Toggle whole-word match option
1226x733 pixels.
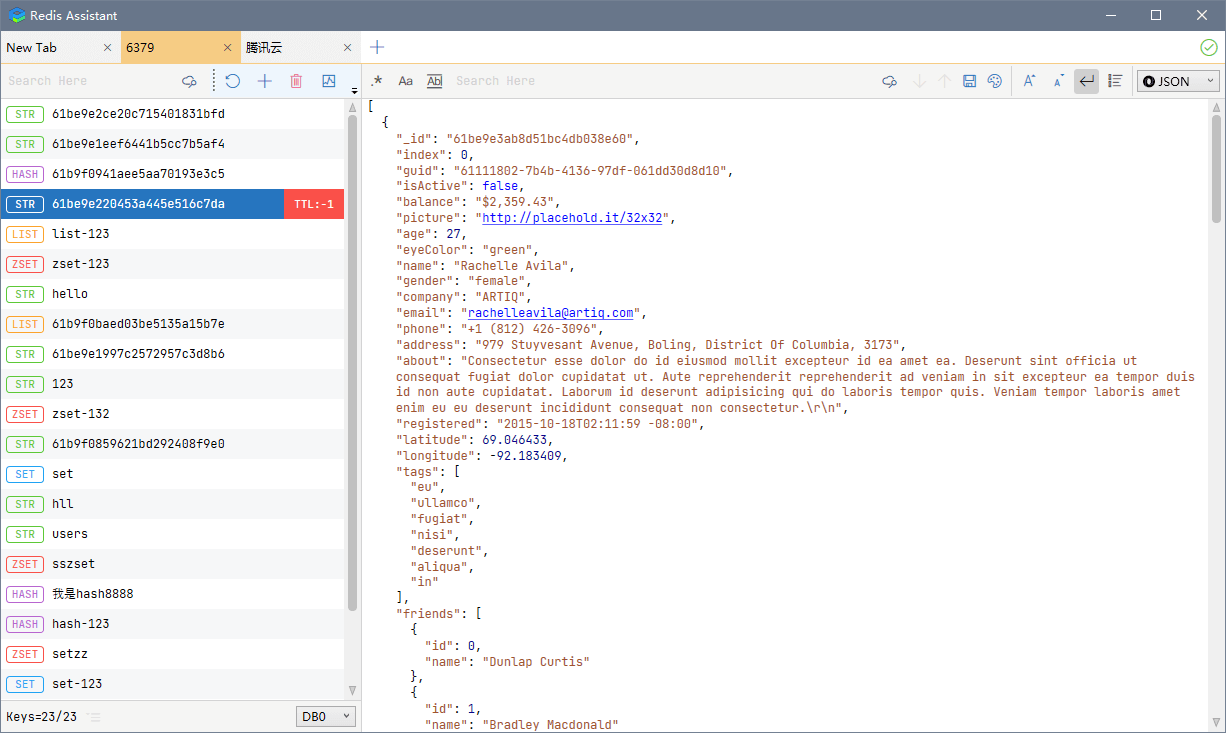point(434,81)
